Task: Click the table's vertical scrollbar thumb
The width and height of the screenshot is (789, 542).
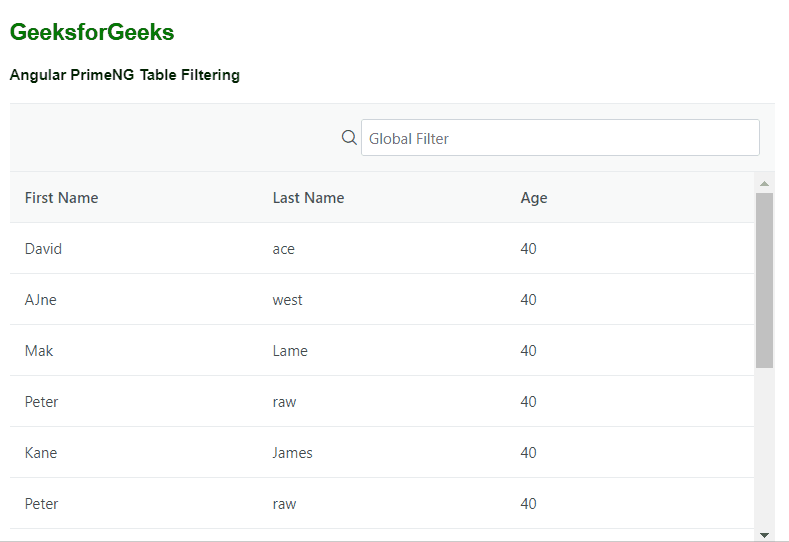Action: pyautogui.click(x=764, y=280)
